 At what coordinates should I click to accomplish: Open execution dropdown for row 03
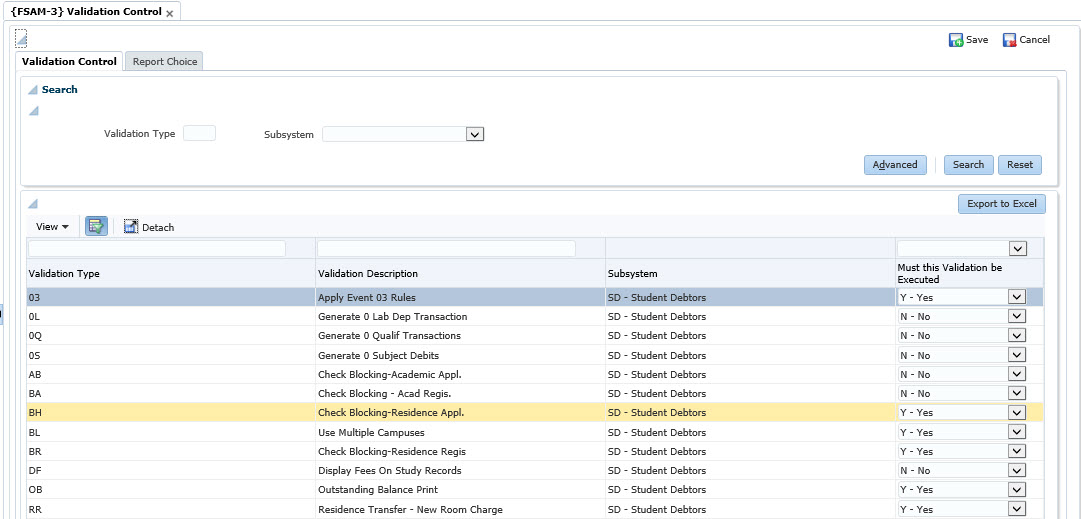pos(1017,297)
